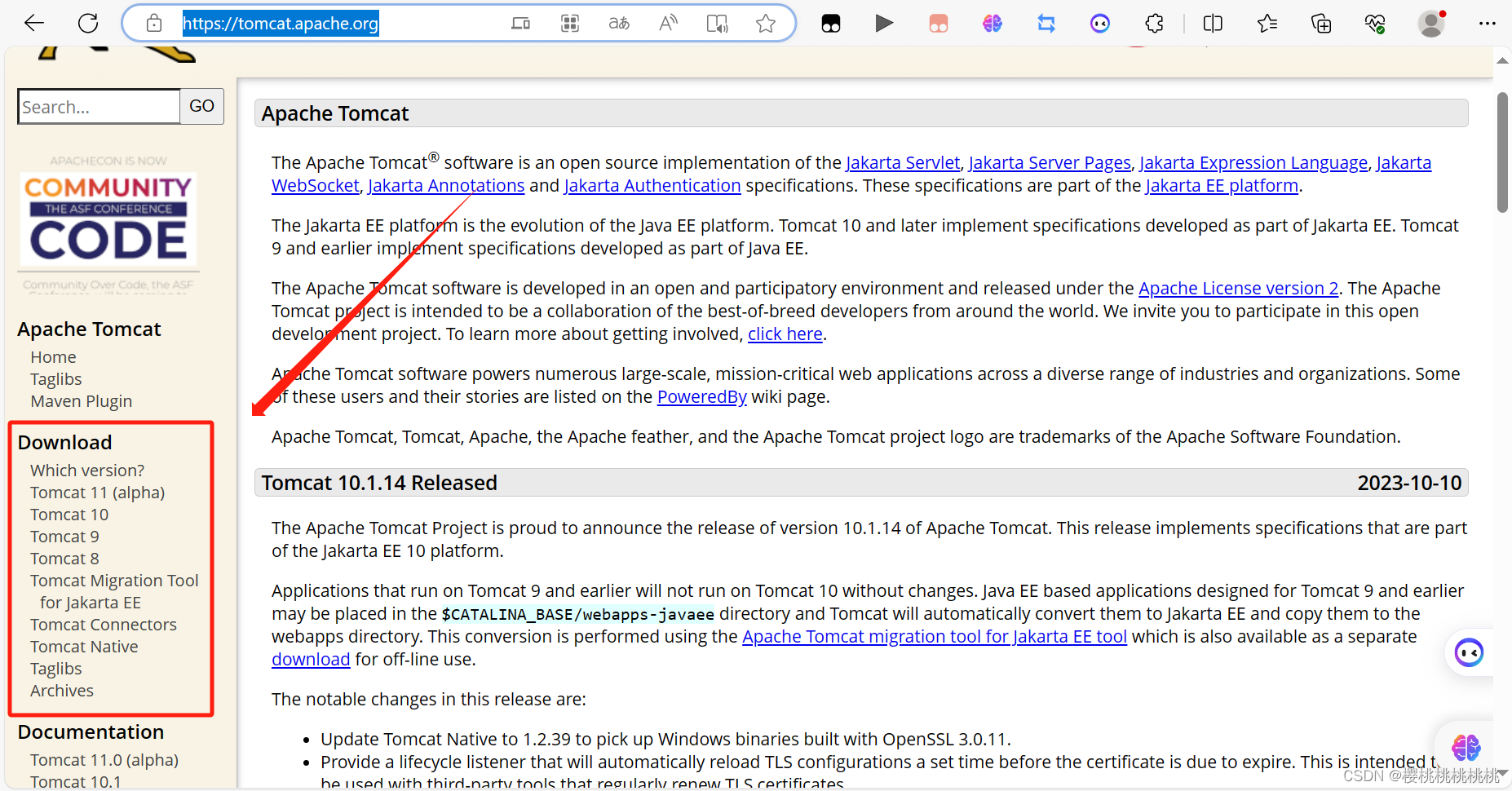View site information via the lock icon

154,23
